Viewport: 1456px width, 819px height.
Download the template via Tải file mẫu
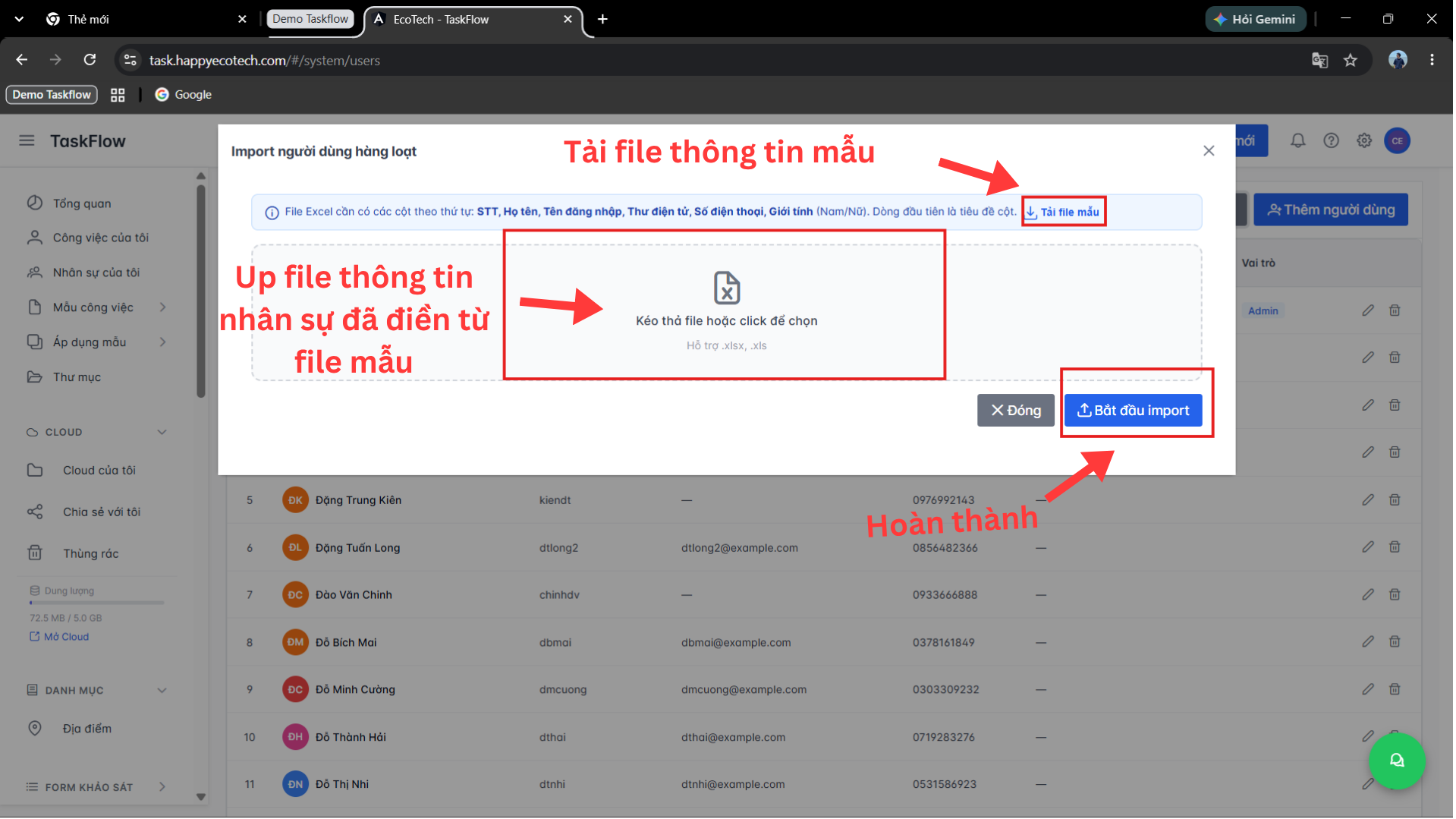(x=1064, y=213)
